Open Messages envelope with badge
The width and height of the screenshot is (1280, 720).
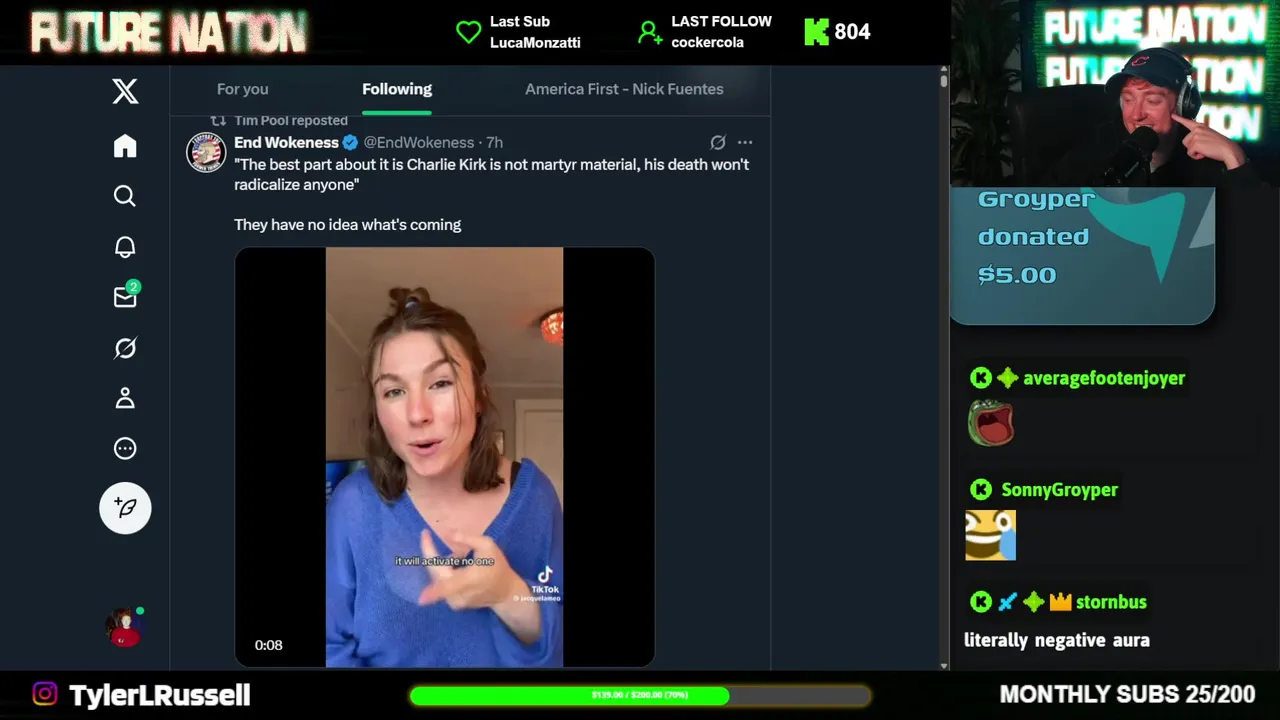(126, 296)
